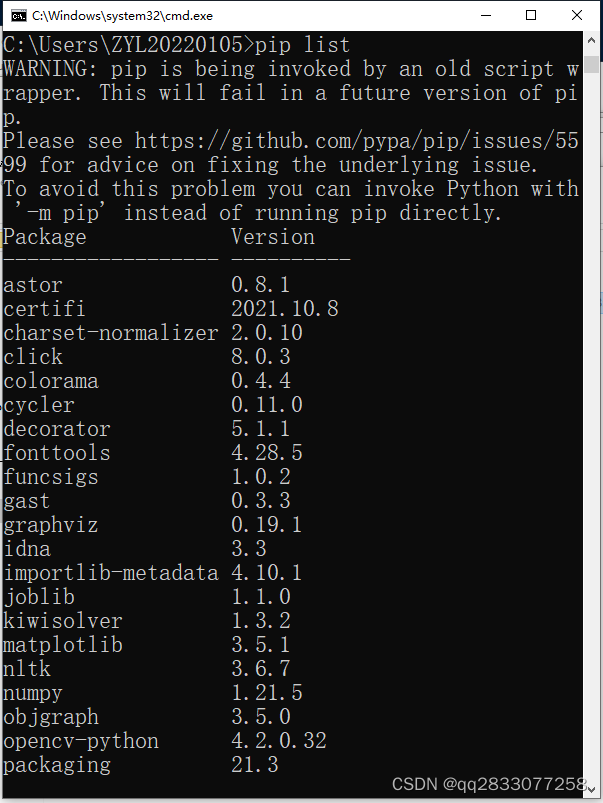Click the matplotlib version 3.5.1
Image resolution: width=603 pixels, height=803 pixels.
[260, 644]
